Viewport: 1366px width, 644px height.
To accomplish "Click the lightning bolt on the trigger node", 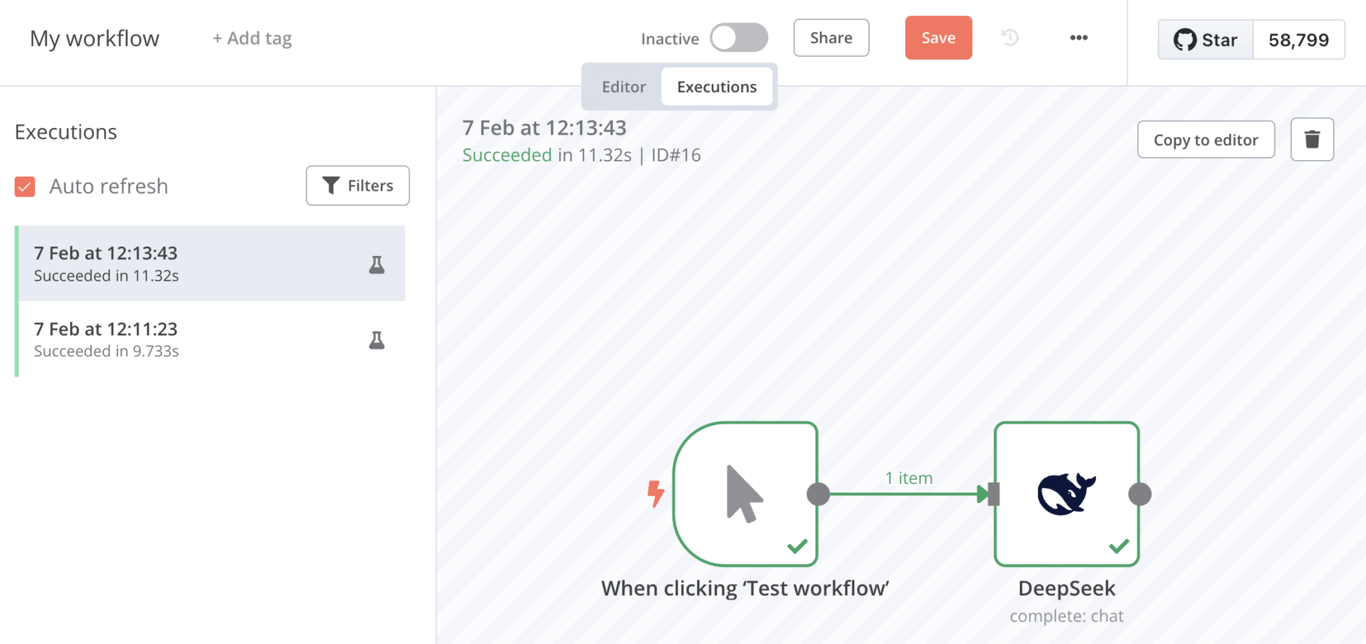I will (655, 493).
